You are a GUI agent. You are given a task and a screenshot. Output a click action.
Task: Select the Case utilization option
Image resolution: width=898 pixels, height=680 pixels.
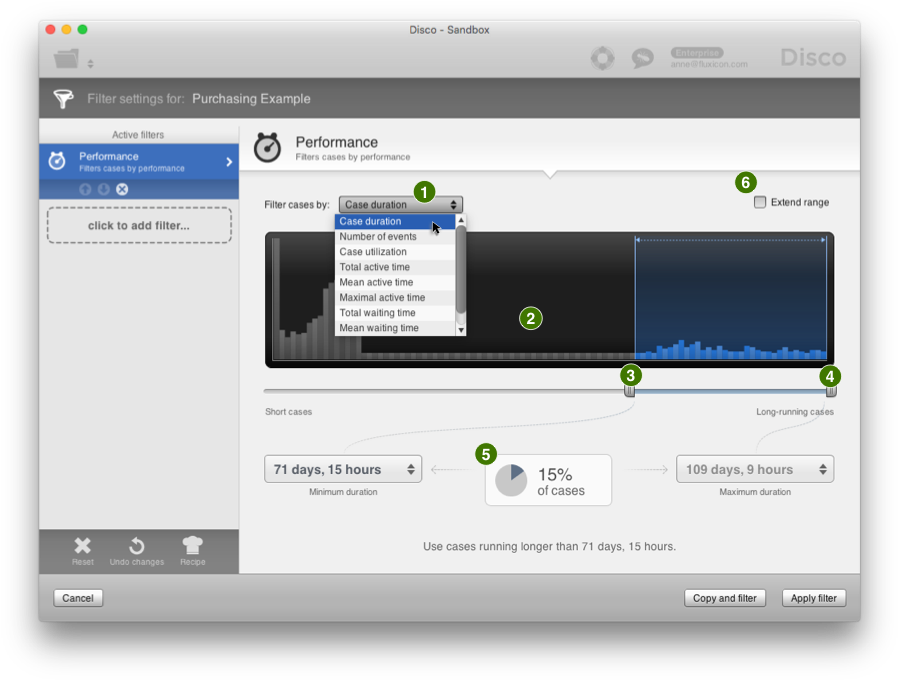pos(373,252)
